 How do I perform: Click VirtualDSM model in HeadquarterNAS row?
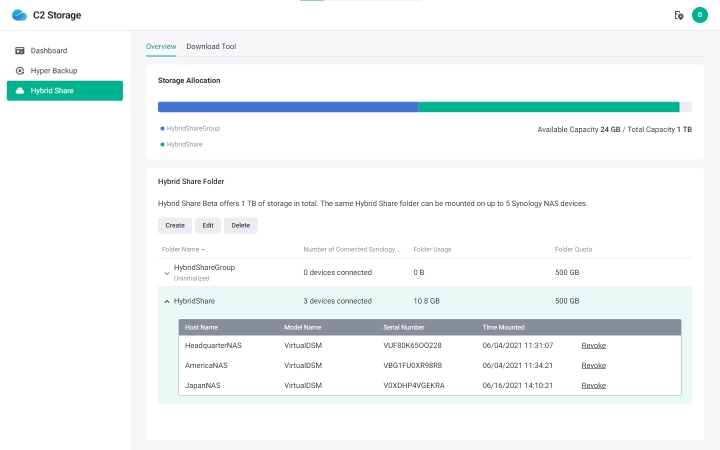point(303,345)
